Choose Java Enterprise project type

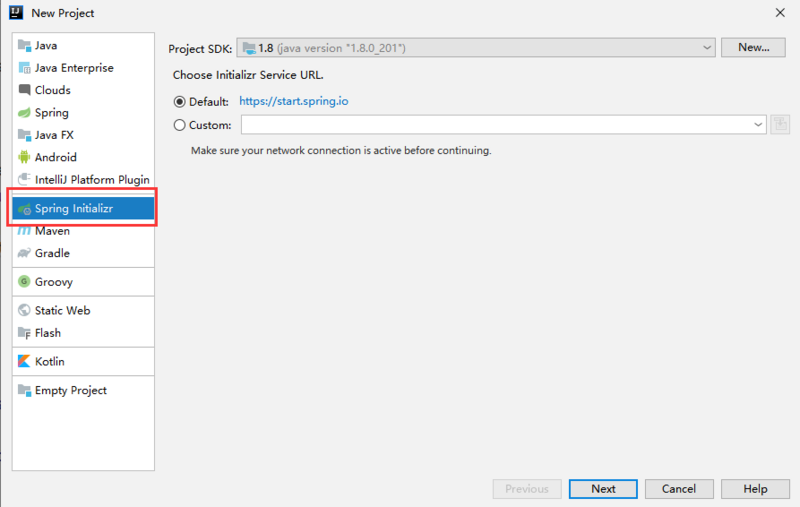[83, 68]
